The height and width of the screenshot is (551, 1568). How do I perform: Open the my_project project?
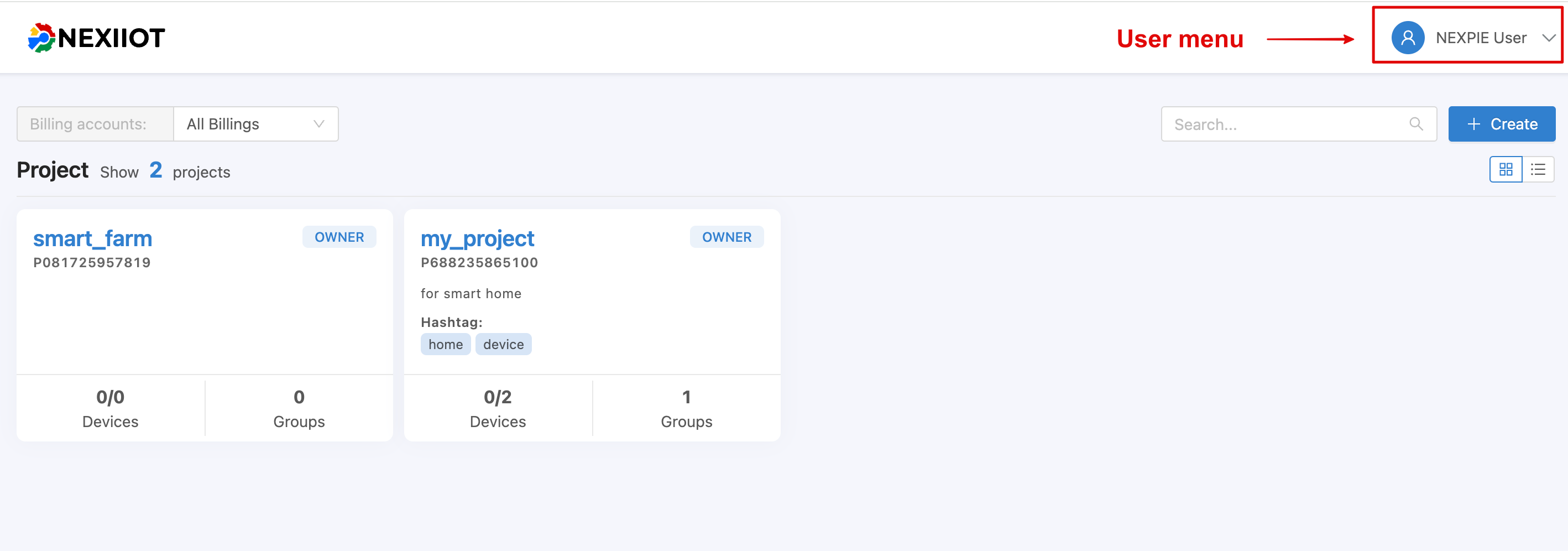point(477,238)
